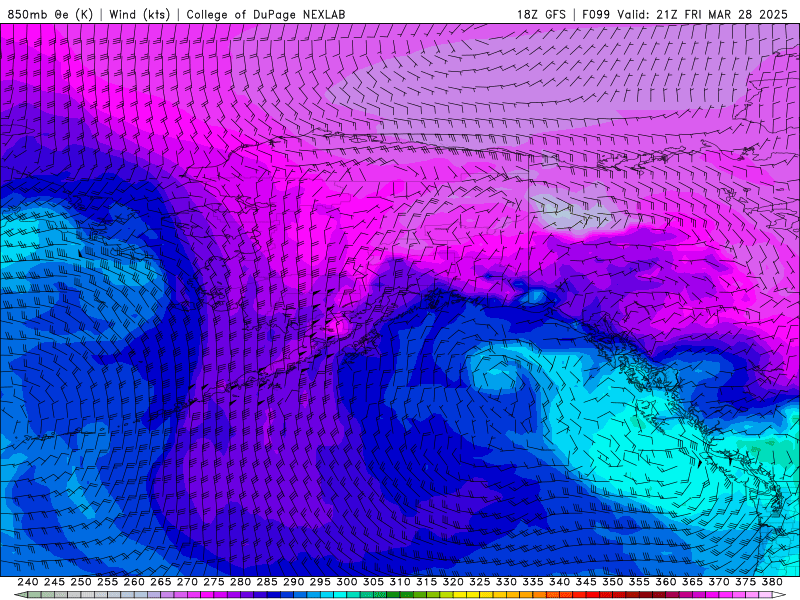Click the "F099" forecast hour text
This screenshot has width=800, height=600.
[596, 14]
